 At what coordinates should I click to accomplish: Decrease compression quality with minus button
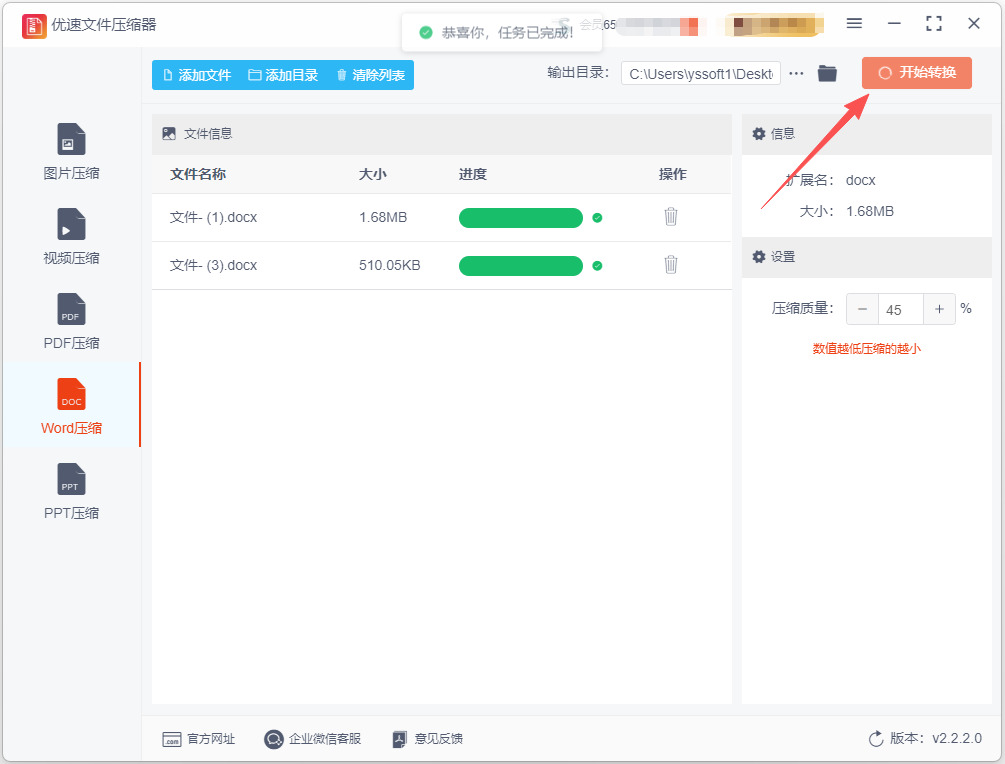(x=862, y=309)
